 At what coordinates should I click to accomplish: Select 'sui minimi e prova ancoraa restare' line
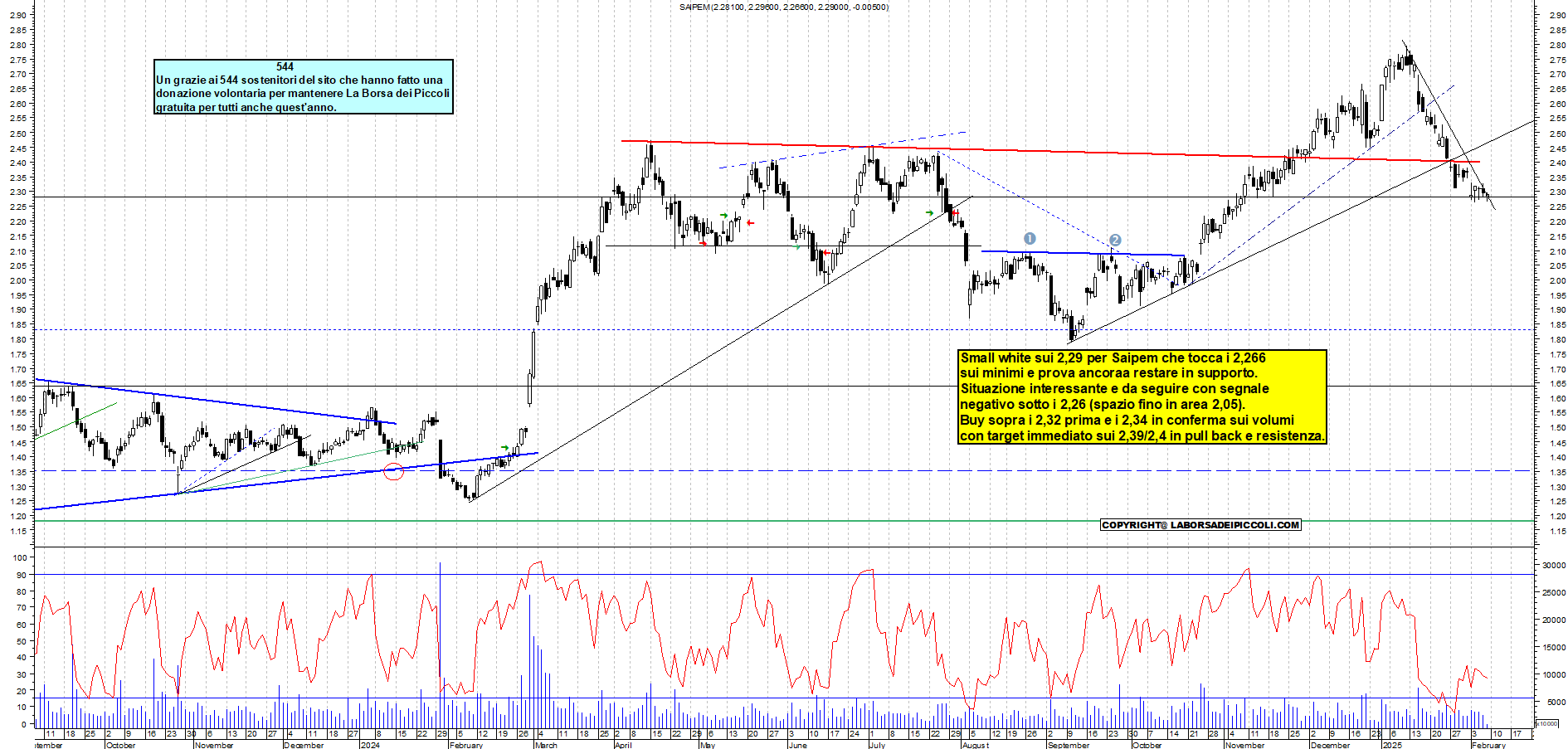(1108, 372)
